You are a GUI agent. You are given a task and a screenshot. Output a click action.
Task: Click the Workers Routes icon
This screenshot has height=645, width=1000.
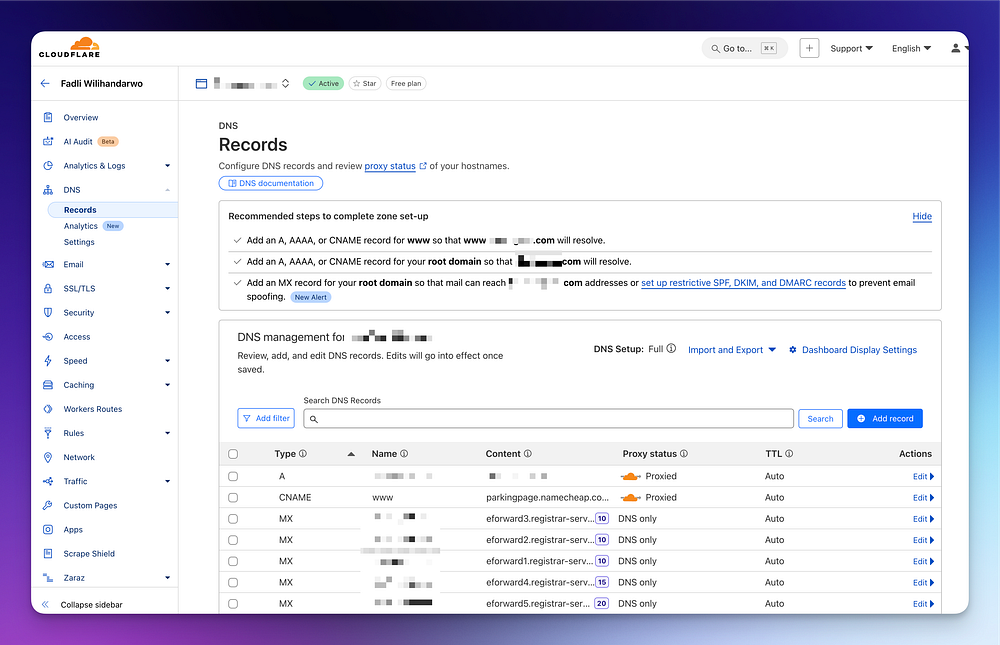(48, 409)
